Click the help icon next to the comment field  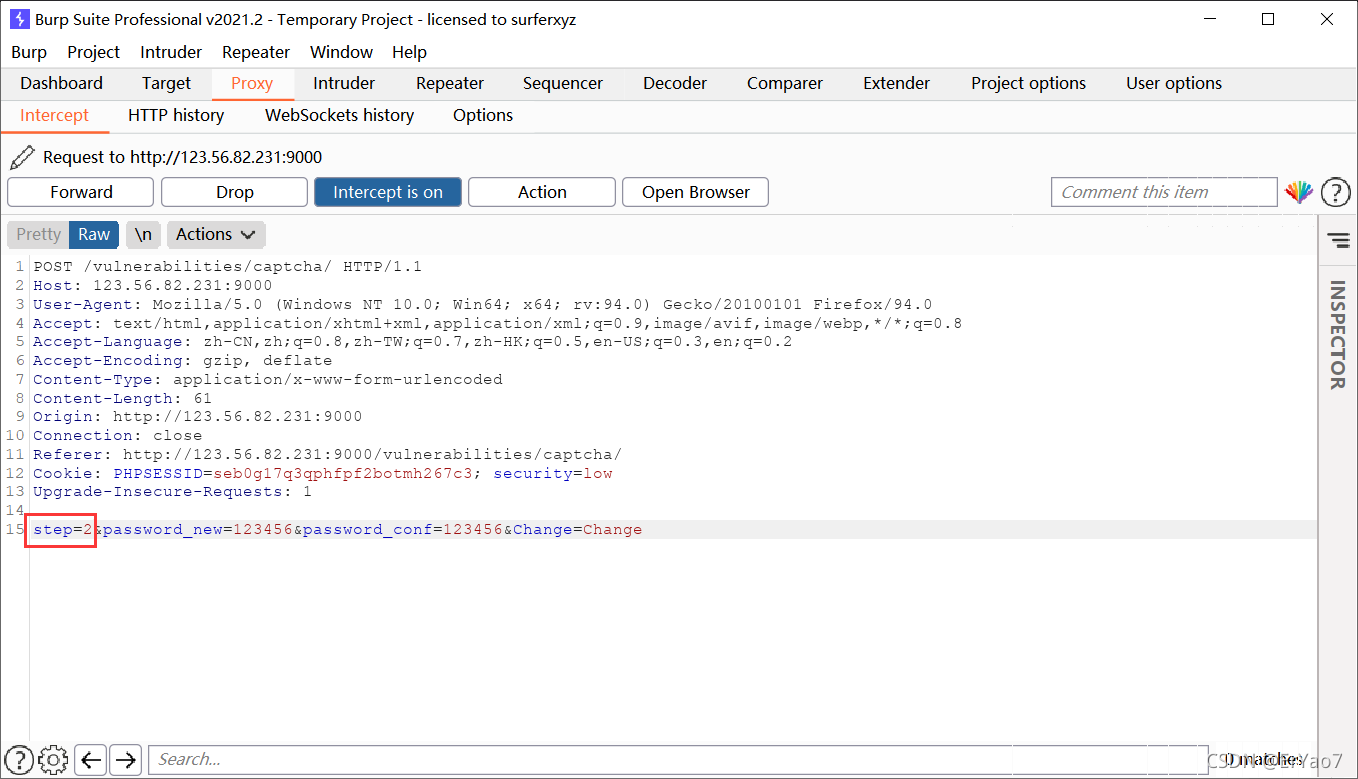pos(1336,192)
